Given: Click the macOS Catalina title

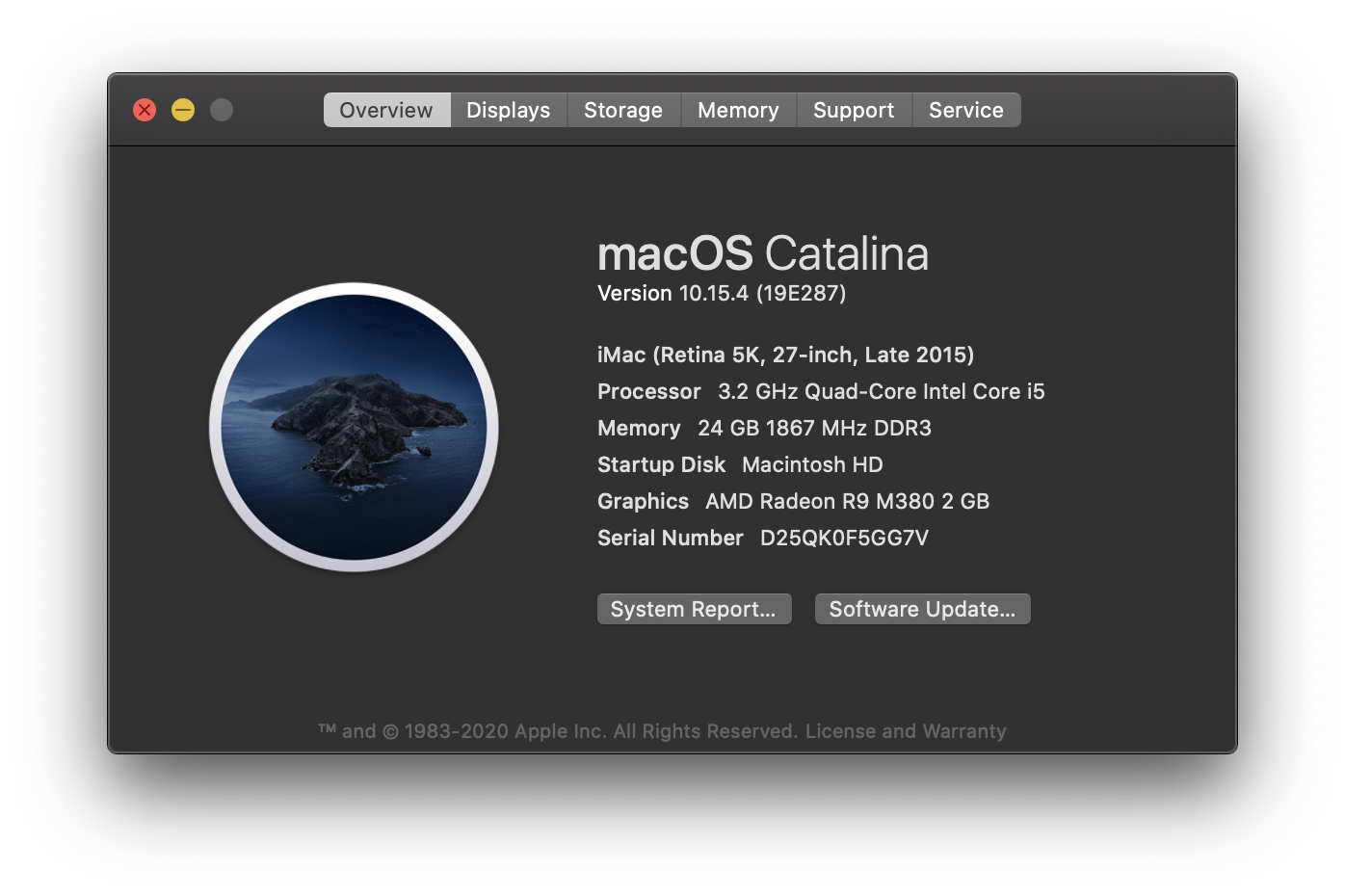Looking at the screenshot, I should coord(763,252).
